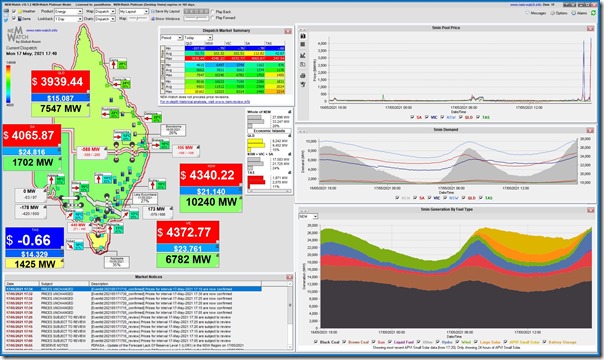Open the www.nem-watch.info link under logo
Screen dimensions: 604x360
42,30
